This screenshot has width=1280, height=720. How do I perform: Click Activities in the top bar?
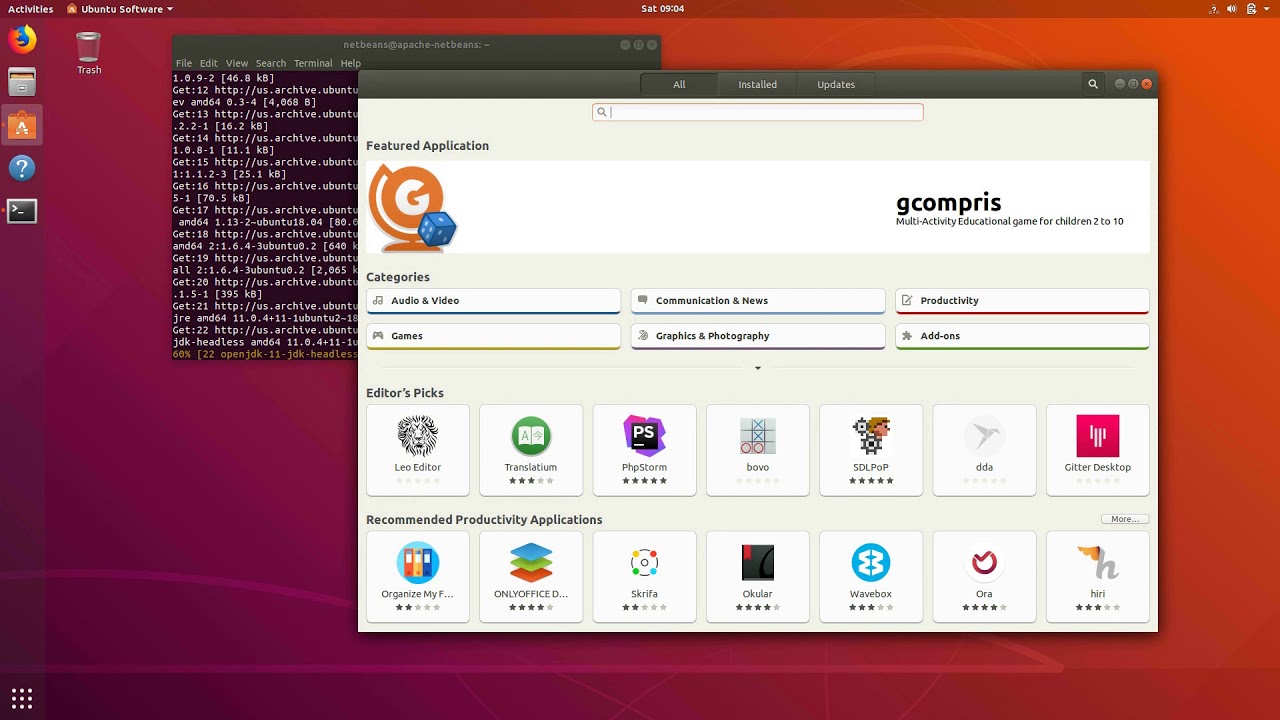[x=30, y=9]
